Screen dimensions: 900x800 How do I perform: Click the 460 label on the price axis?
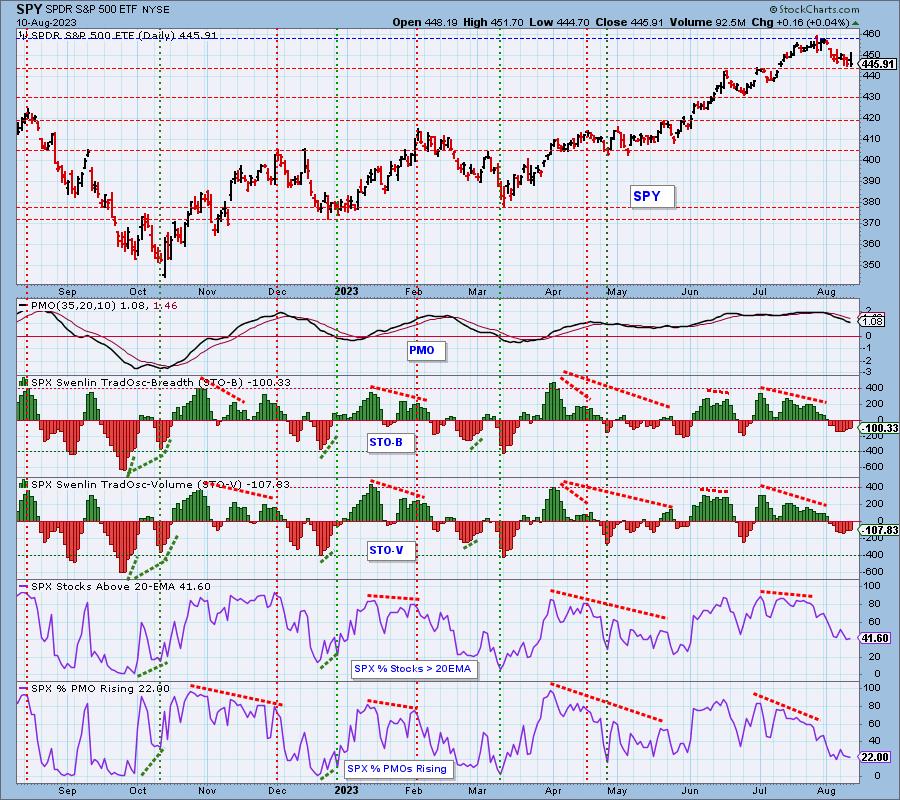[x=872, y=34]
